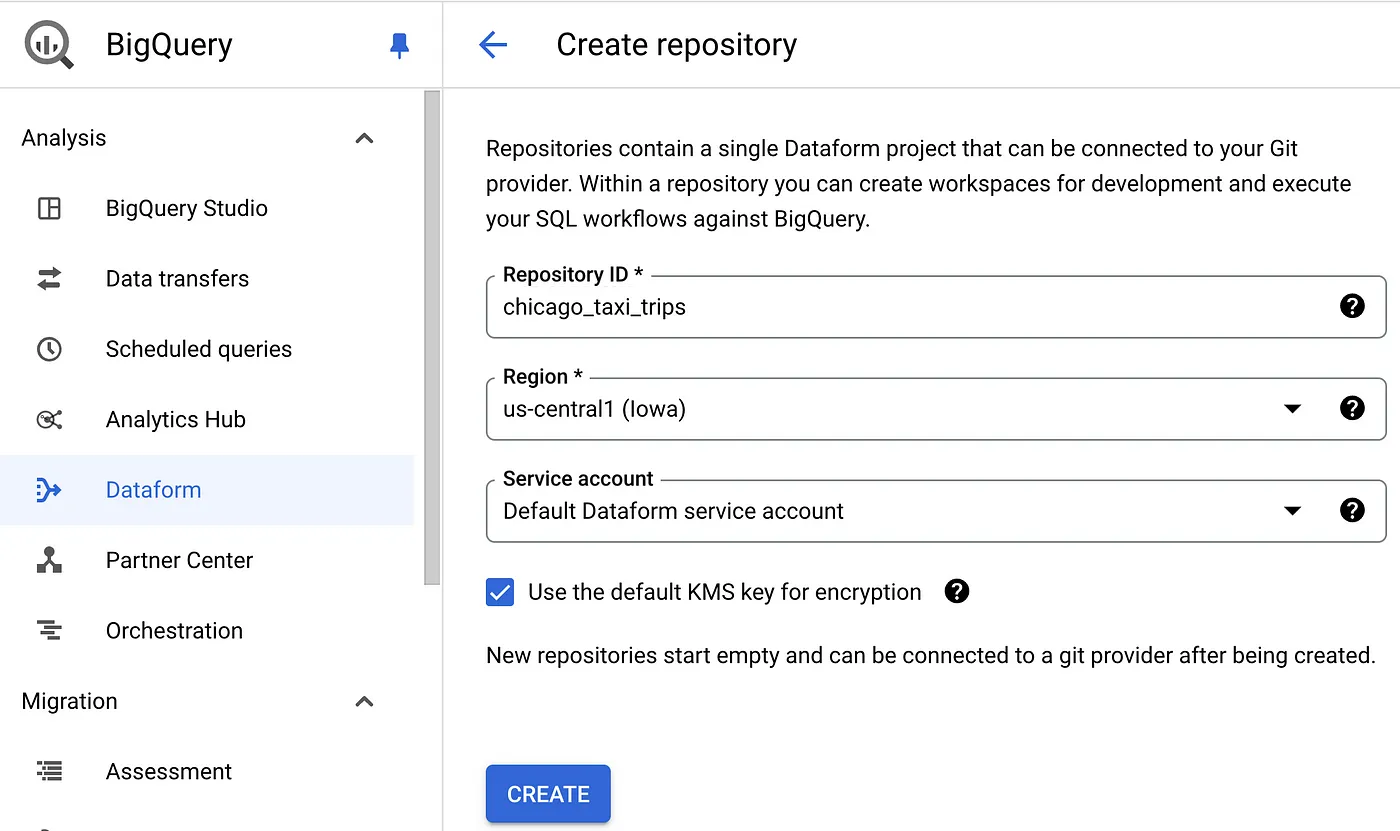The width and height of the screenshot is (1400, 831).
Task: Select Dataform in the navigation menu
Action: 153,489
